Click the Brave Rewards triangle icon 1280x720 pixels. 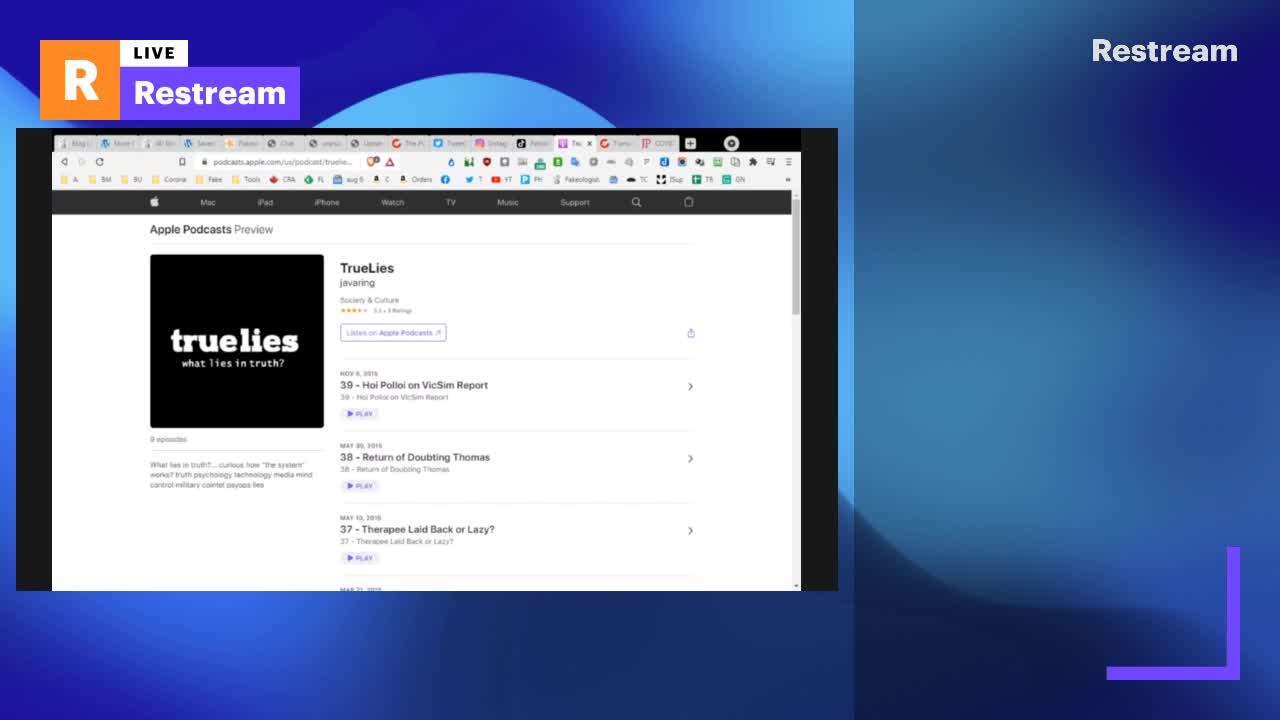[x=390, y=162]
